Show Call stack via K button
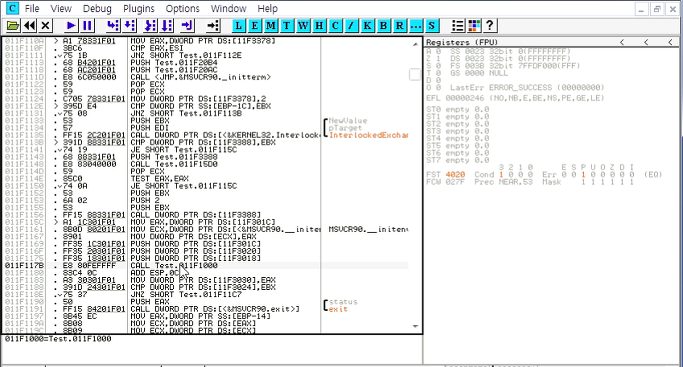683x367 pixels. (x=367, y=26)
